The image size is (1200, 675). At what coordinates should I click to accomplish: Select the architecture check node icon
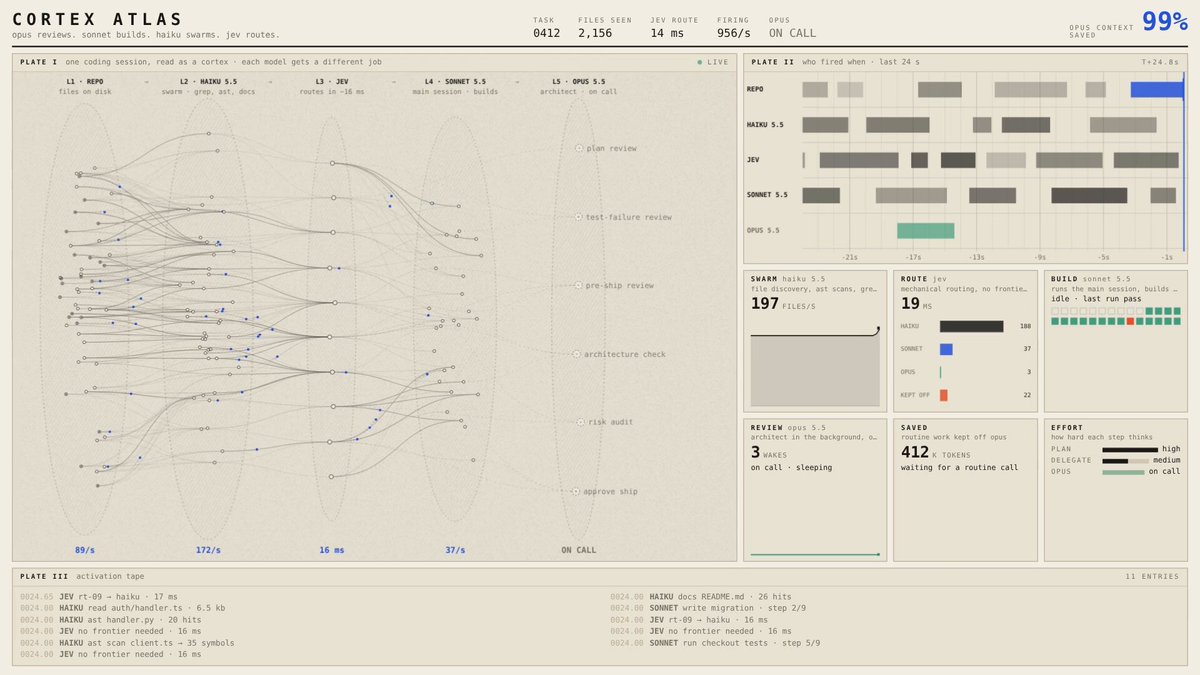(x=577, y=354)
